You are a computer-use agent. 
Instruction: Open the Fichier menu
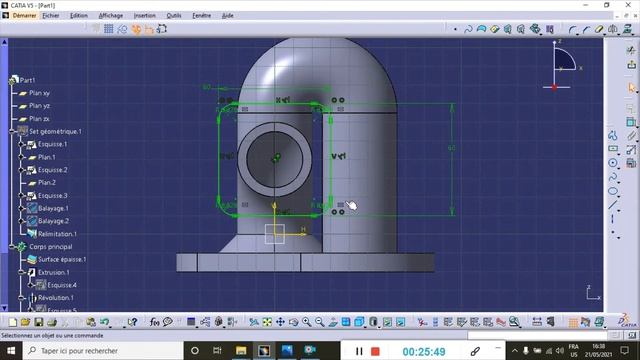pyautogui.click(x=51, y=16)
